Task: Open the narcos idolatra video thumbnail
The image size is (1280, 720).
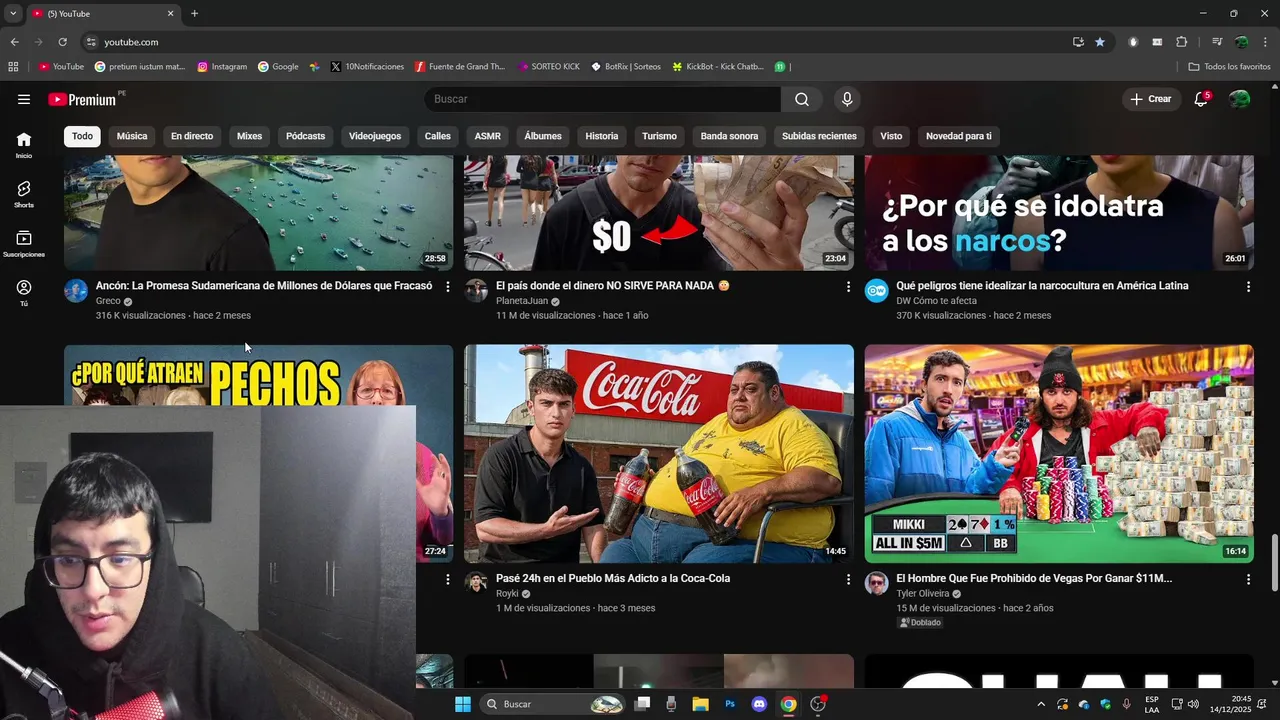Action: point(1059,213)
